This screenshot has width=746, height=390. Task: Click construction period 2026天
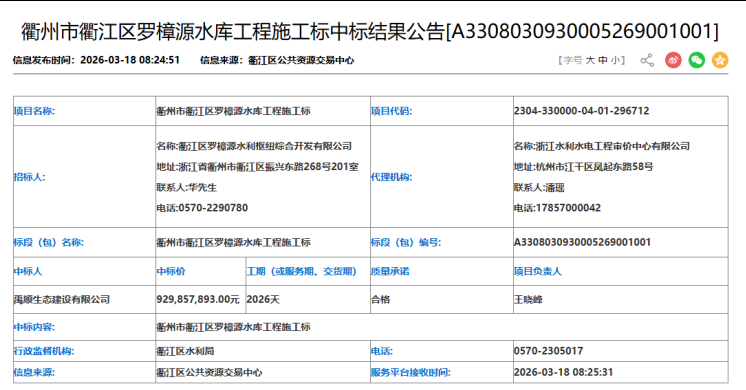pos(263,300)
